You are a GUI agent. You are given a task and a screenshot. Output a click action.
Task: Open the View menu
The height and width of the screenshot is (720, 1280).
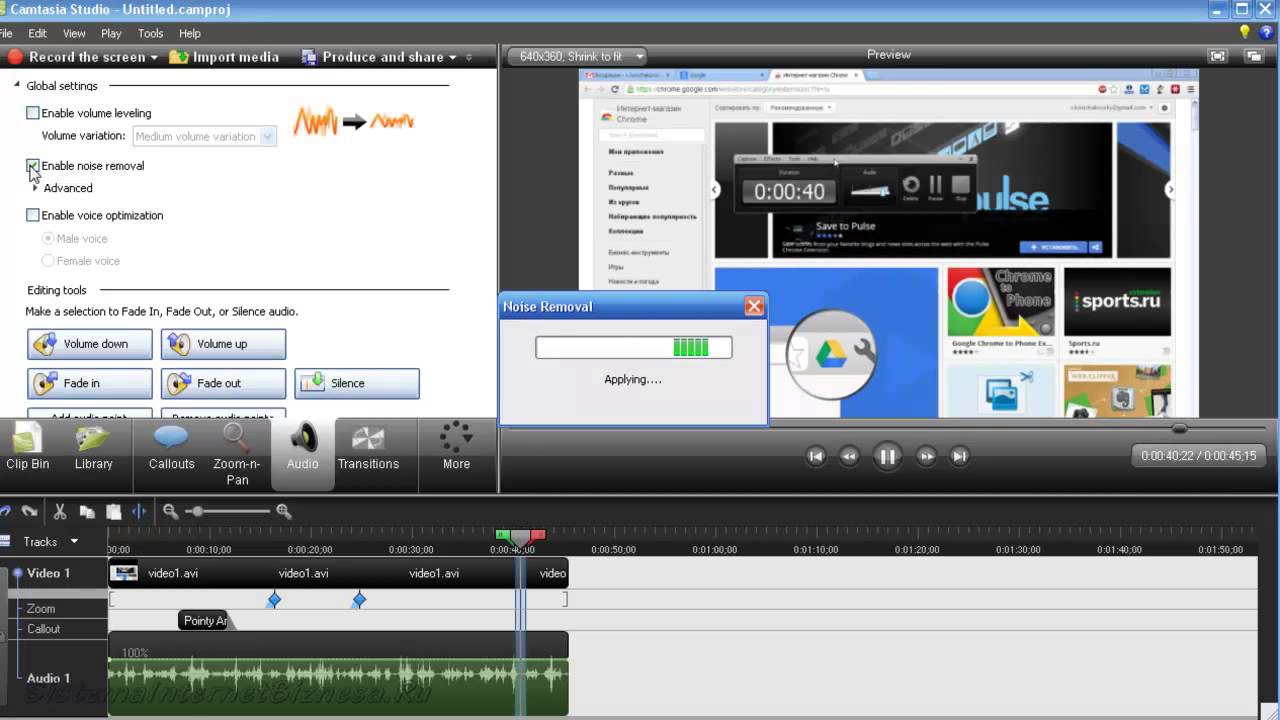point(74,33)
